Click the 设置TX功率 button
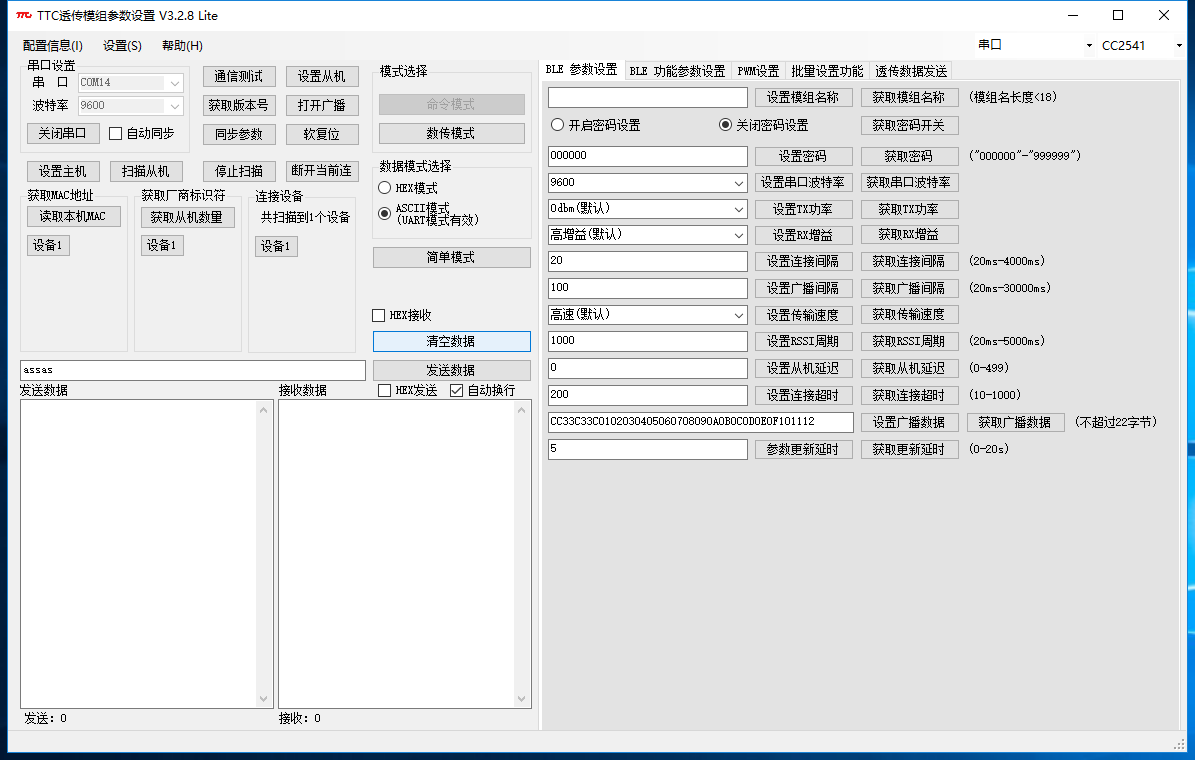 [x=804, y=210]
